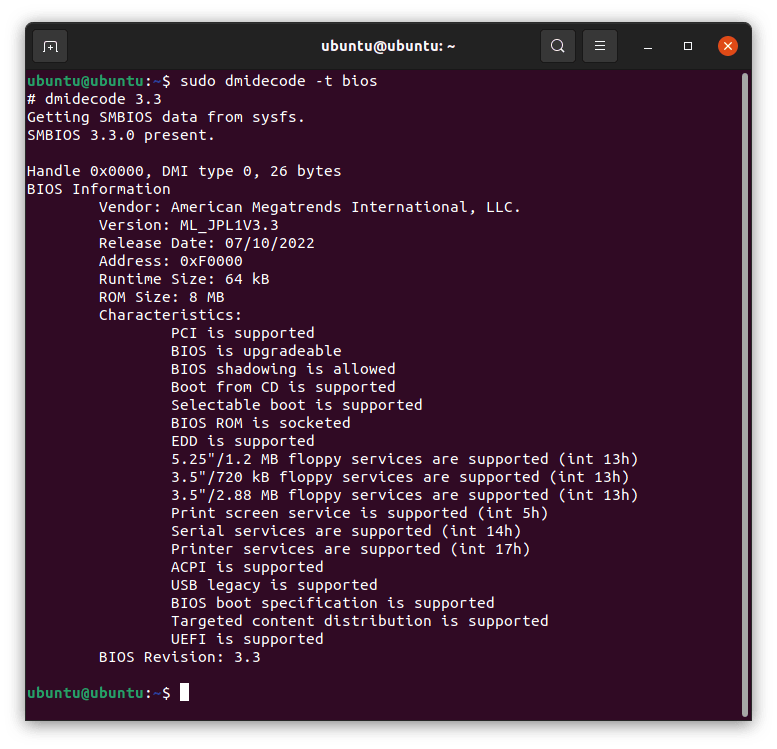Click the window title ubuntu@ubuntu: ~

coord(388,46)
